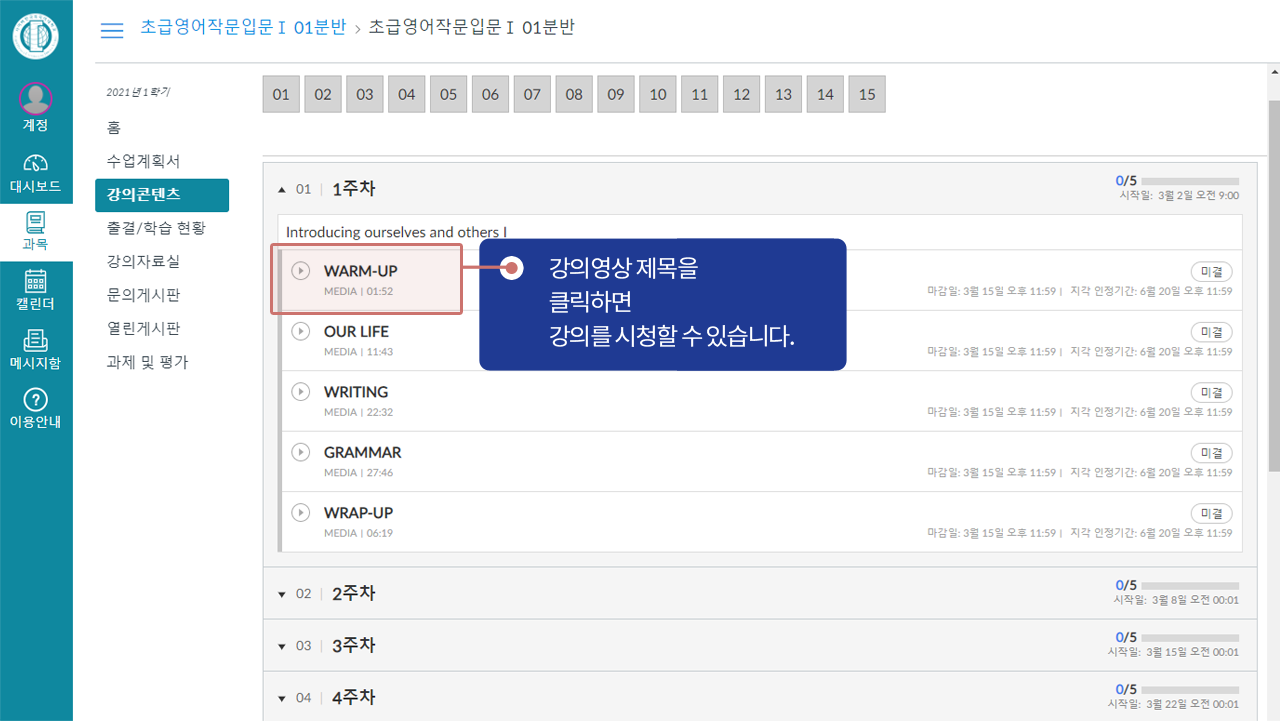Select the 과목 courses icon
Image resolution: width=1280 pixels, height=721 pixels.
click(x=35, y=228)
